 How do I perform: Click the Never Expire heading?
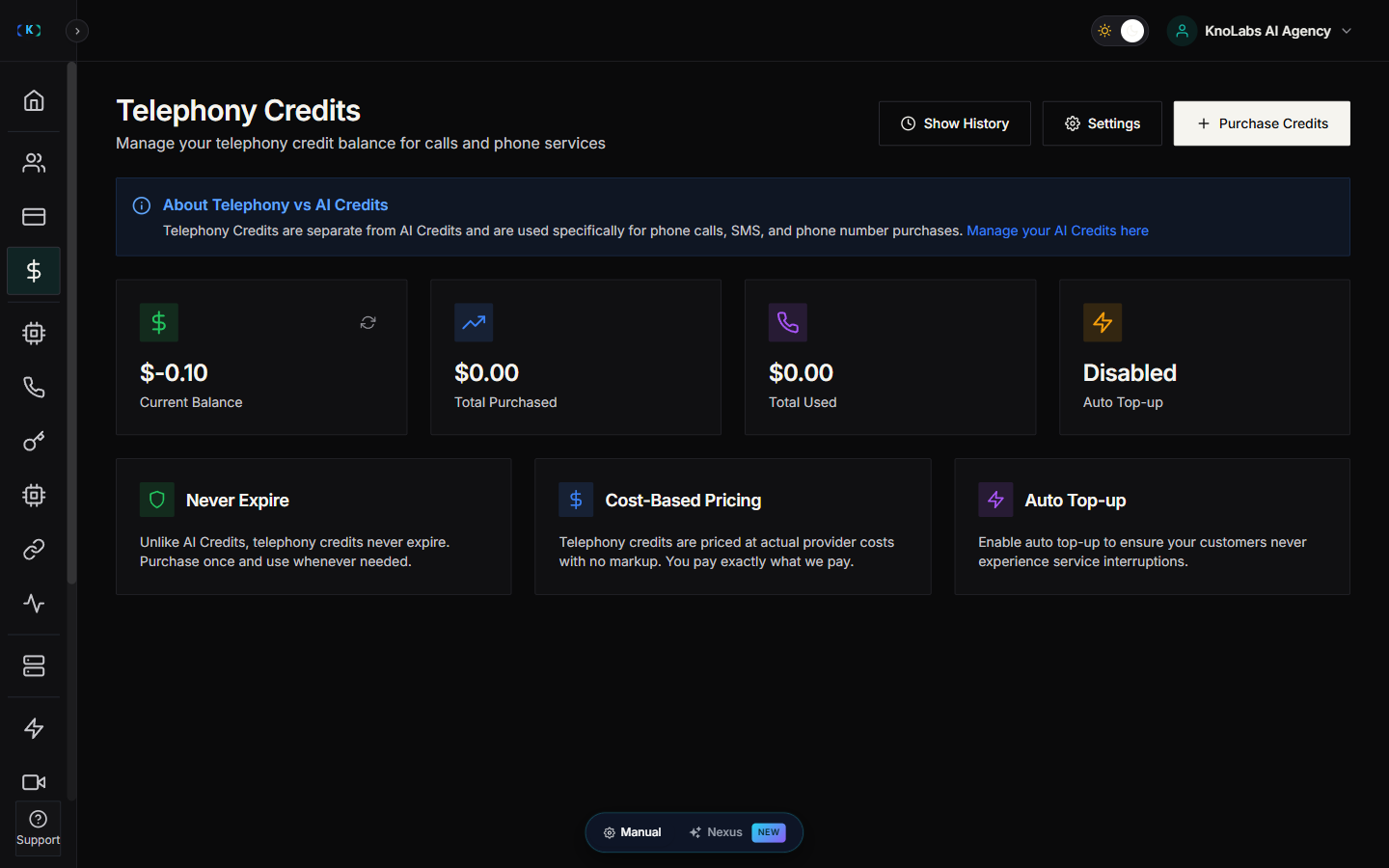tap(237, 501)
